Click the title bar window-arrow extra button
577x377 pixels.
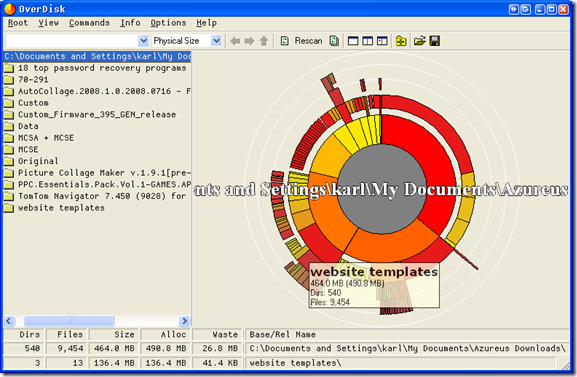coord(526,9)
